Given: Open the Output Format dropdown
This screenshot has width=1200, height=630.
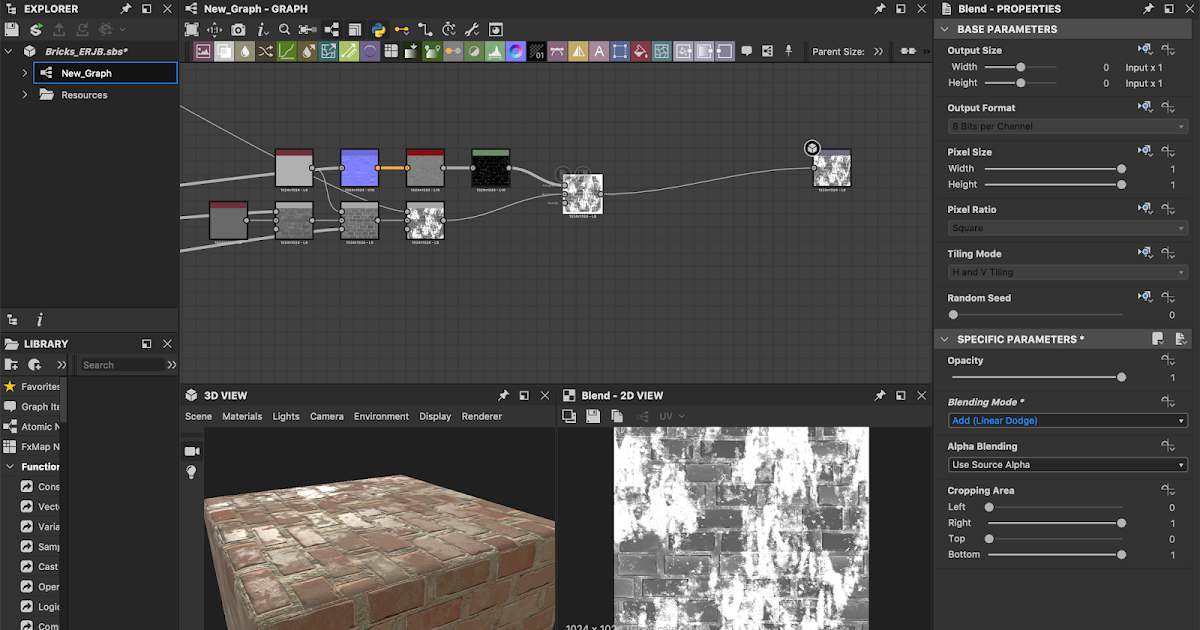Looking at the screenshot, I should point(1066,126).
